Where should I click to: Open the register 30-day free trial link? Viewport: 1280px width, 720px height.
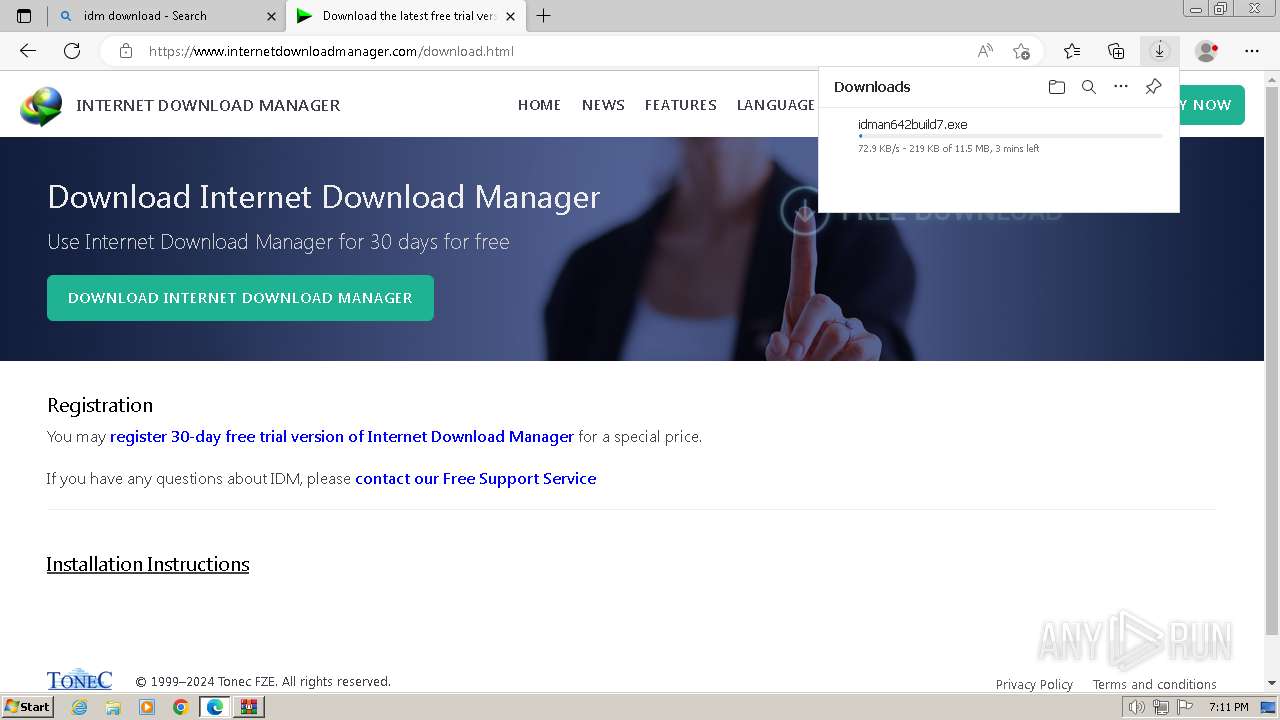click(342, 437)
